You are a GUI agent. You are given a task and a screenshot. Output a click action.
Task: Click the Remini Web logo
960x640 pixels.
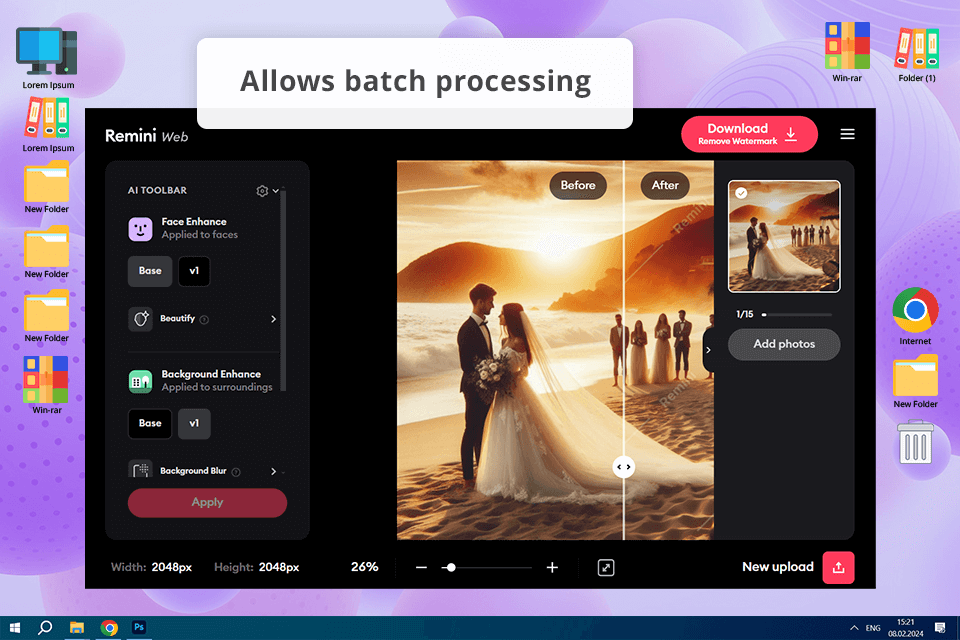tap(146, 136)
